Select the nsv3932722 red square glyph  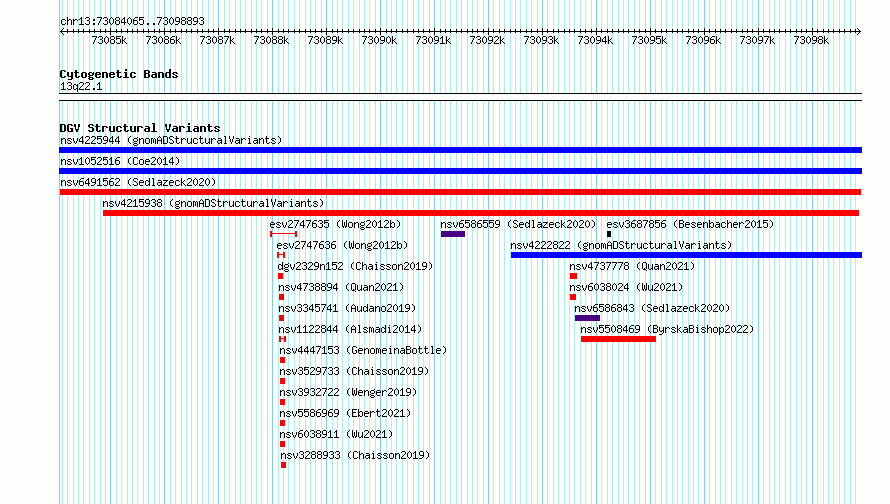[283, 402]
